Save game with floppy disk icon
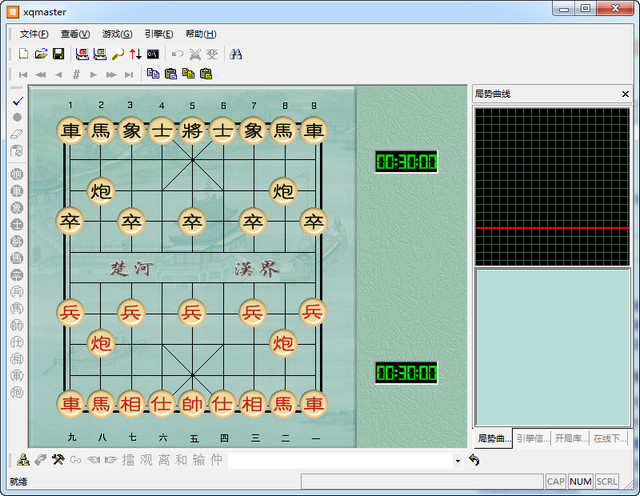 pos(58,53)
